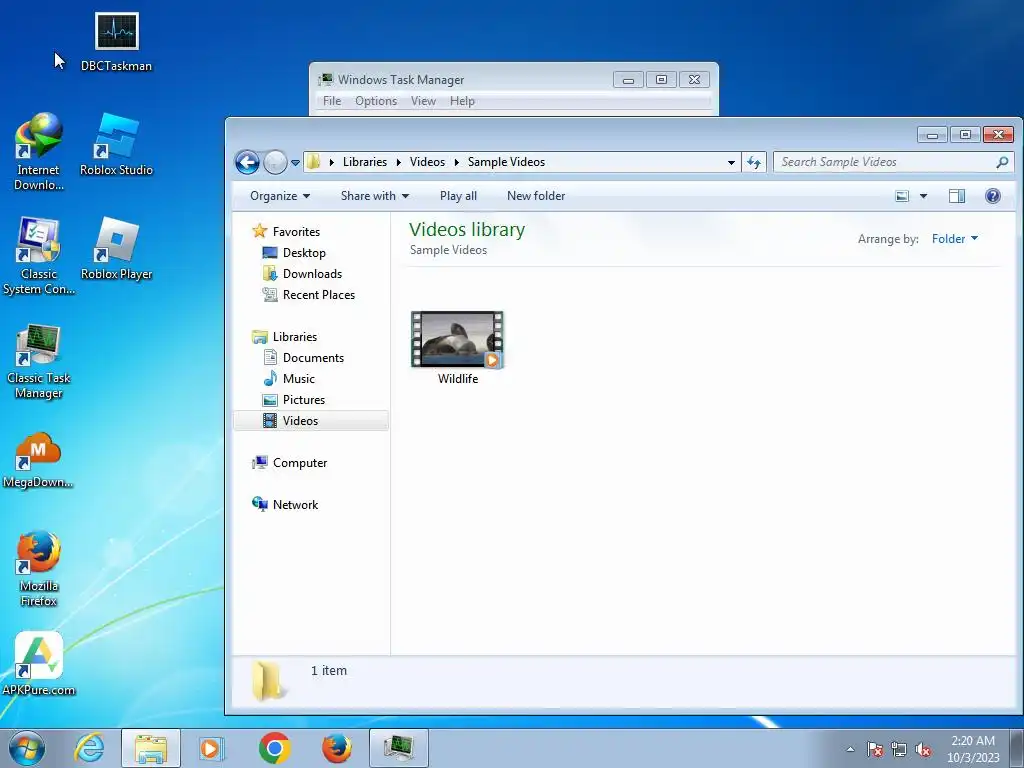Open the Start menu orb
The image size is (1024, 768).
tap(27, 748)
